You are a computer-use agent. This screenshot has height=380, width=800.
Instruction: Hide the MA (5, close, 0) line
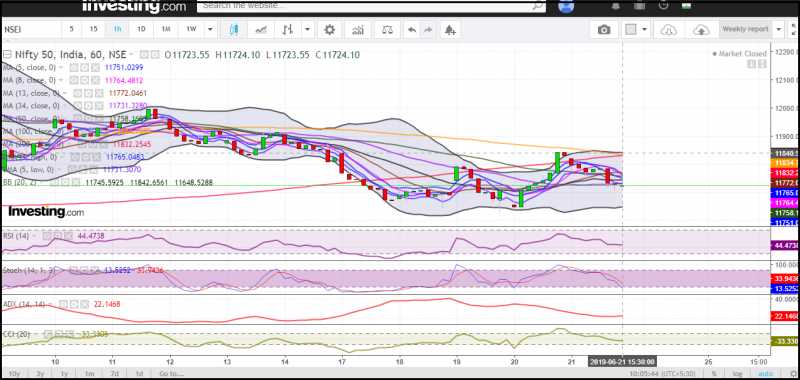tap(73, 67)
